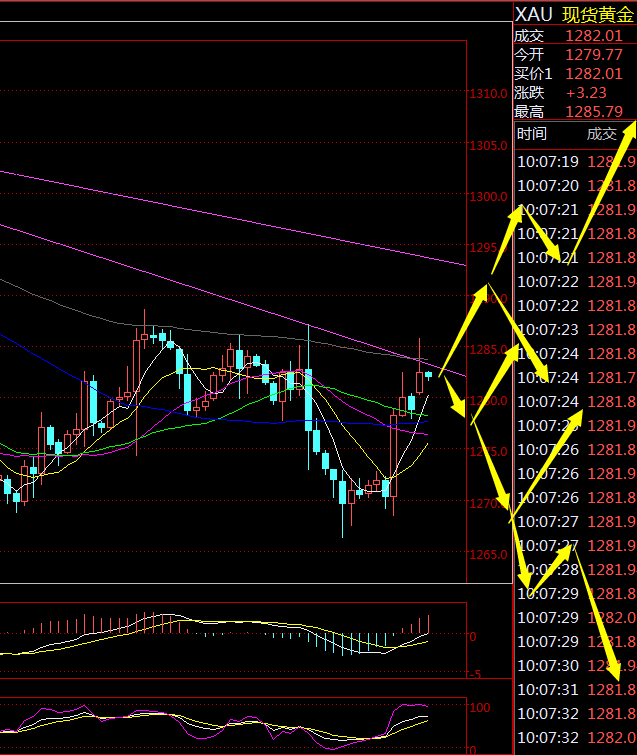
Task: Select the 10:07:30 tick row
Action: coord(575,665)
